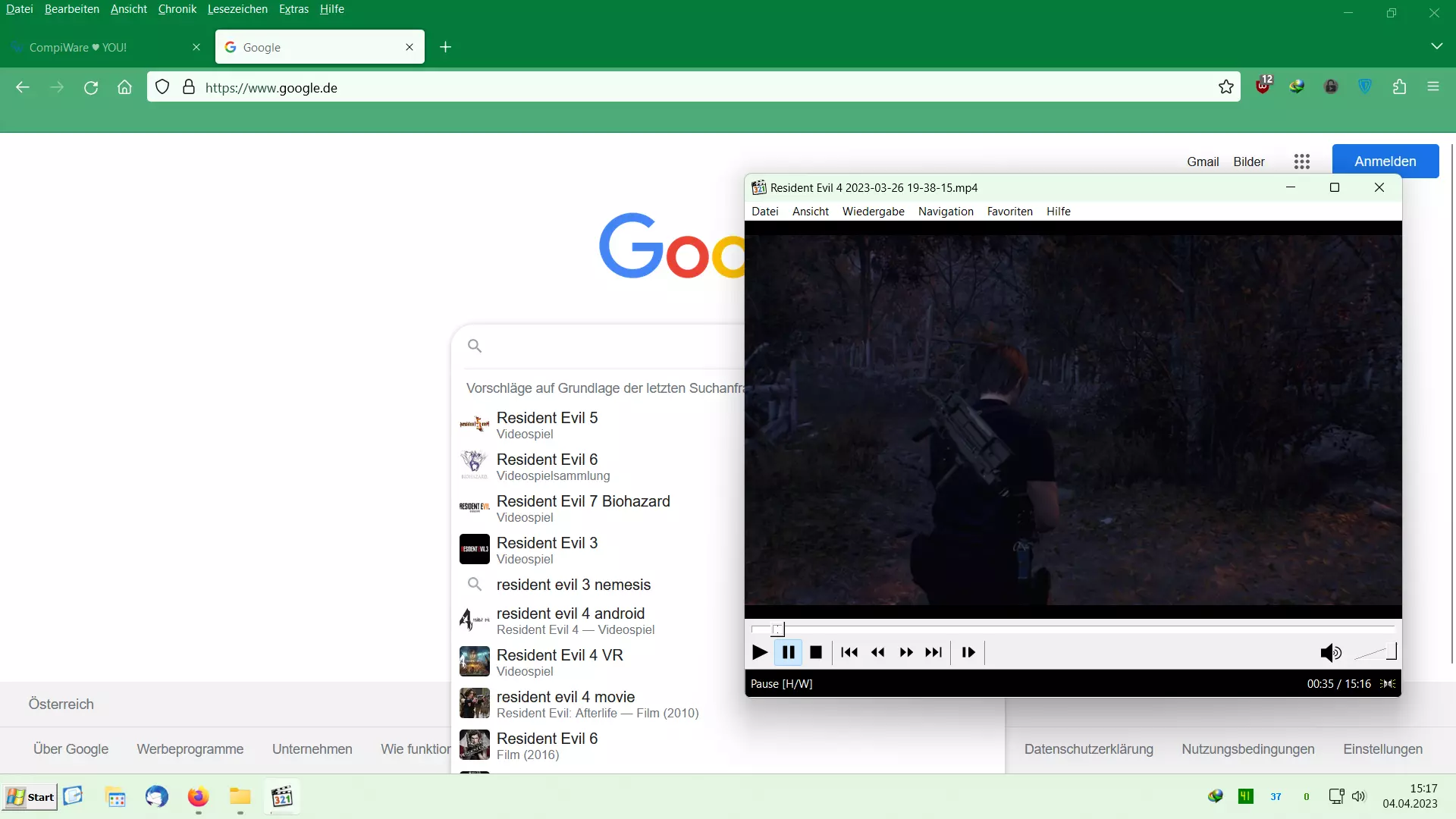Open Firefox Lesezeichen menu
This screenshot has height=819, width=1456.
237,9
